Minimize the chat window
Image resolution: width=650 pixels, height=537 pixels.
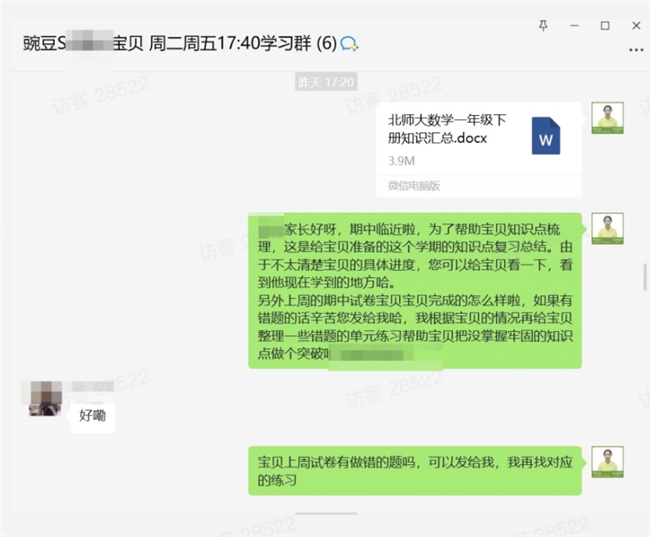[574, 26]
